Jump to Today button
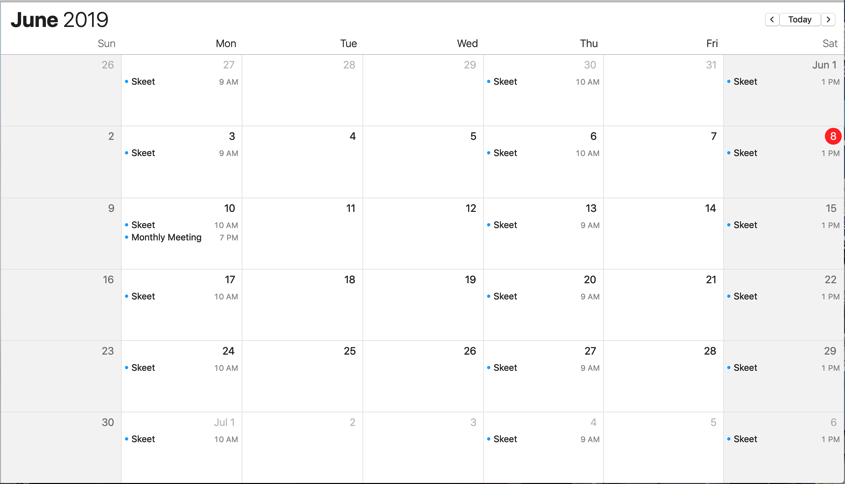Viewport: 845px width, 484px height. pyautogui.click(x=800, y=19)
